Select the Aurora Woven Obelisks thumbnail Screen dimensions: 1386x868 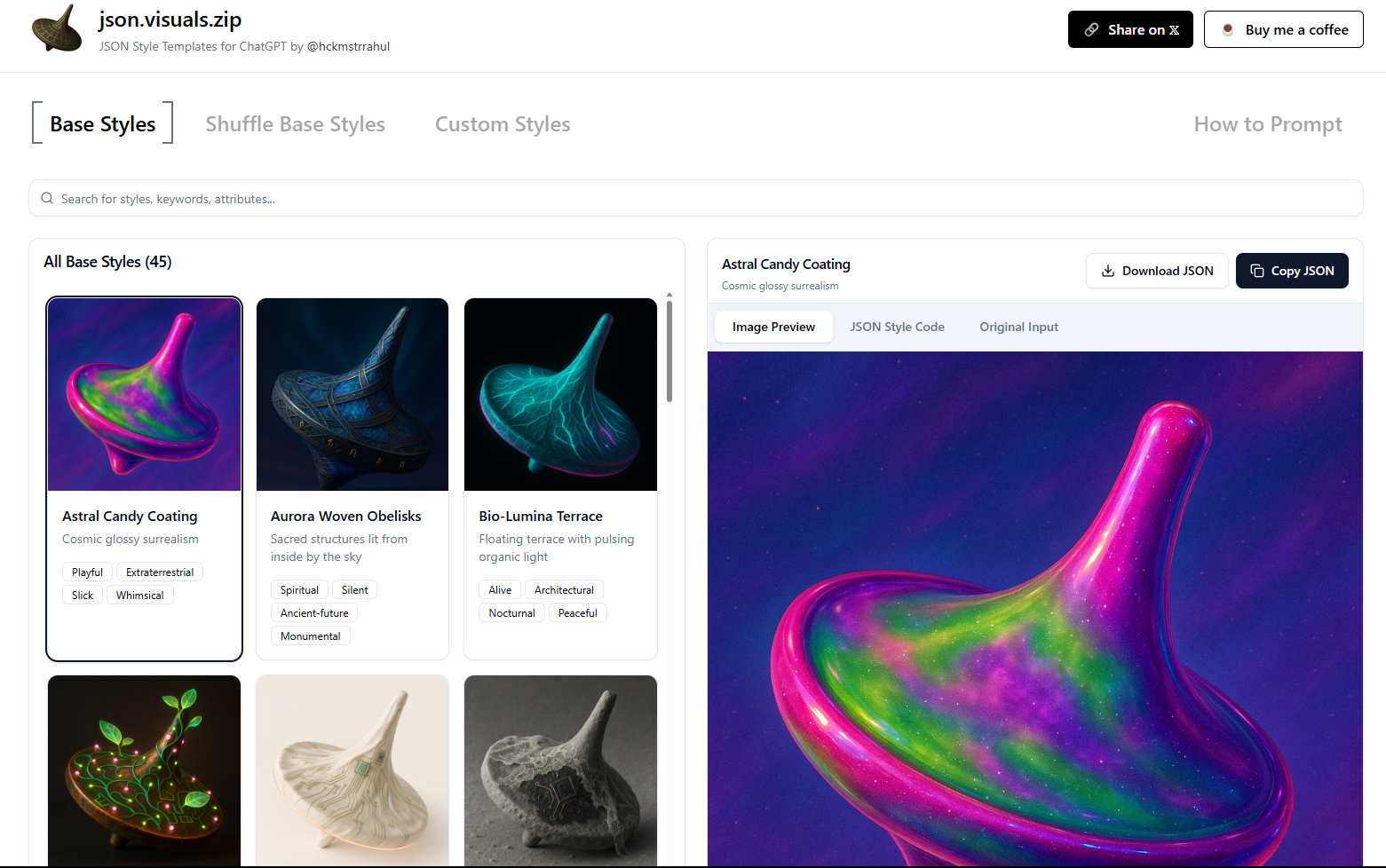352,394
